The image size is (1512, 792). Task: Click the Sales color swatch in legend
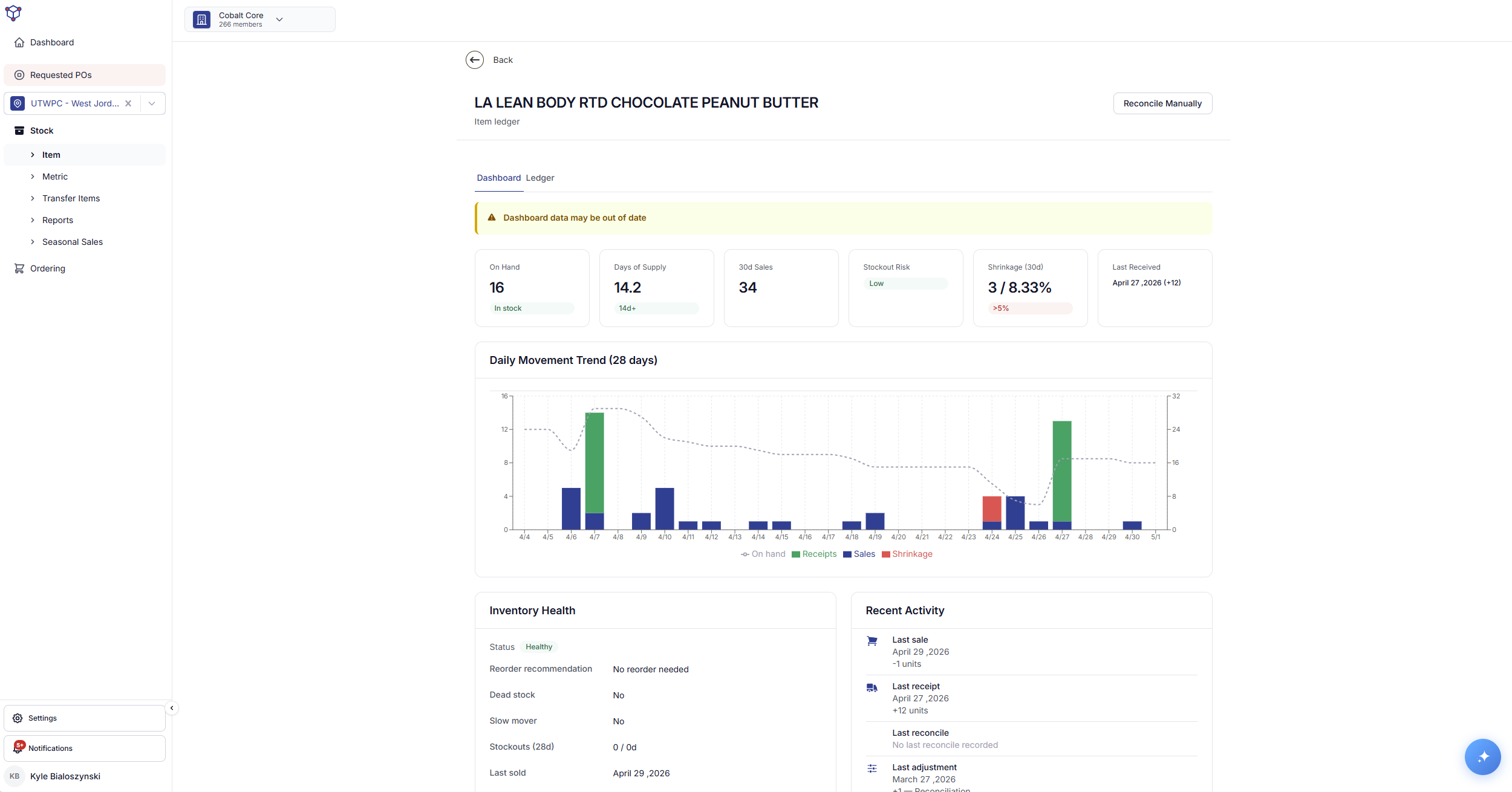[x=847, y=554]
